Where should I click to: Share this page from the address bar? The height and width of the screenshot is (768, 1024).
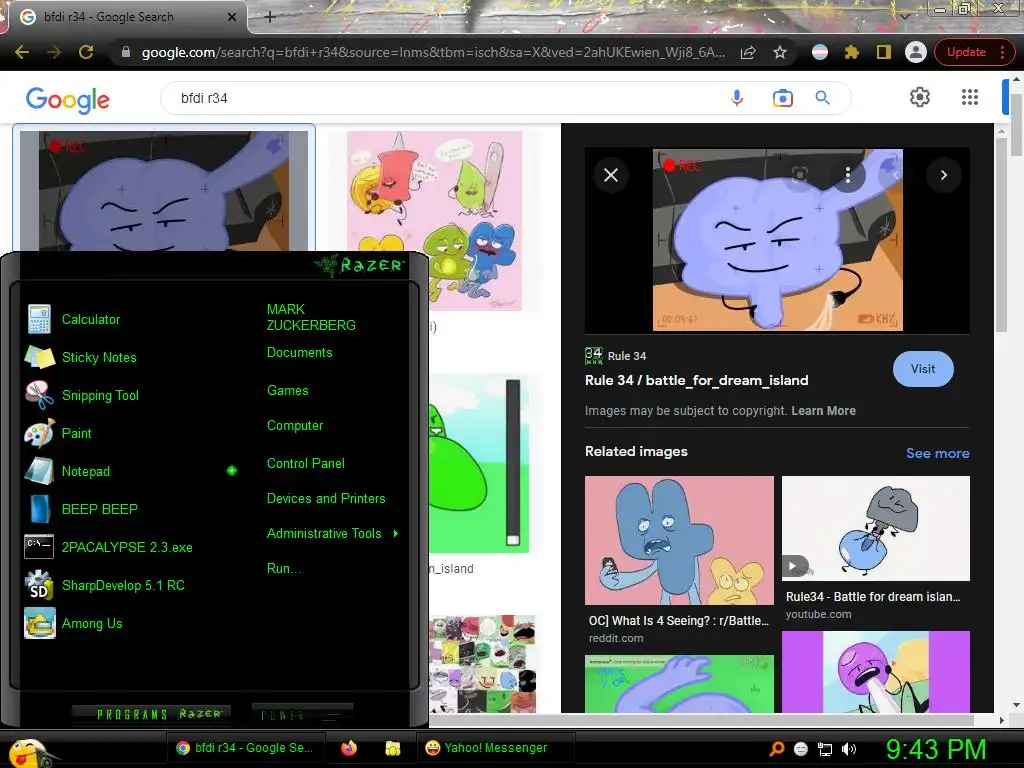coord(748,52)
